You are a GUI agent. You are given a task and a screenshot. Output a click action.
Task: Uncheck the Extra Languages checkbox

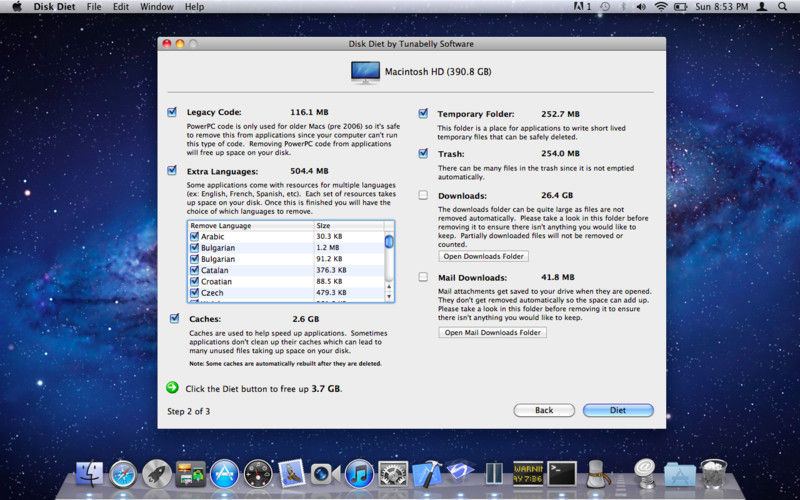pos(172,170)
